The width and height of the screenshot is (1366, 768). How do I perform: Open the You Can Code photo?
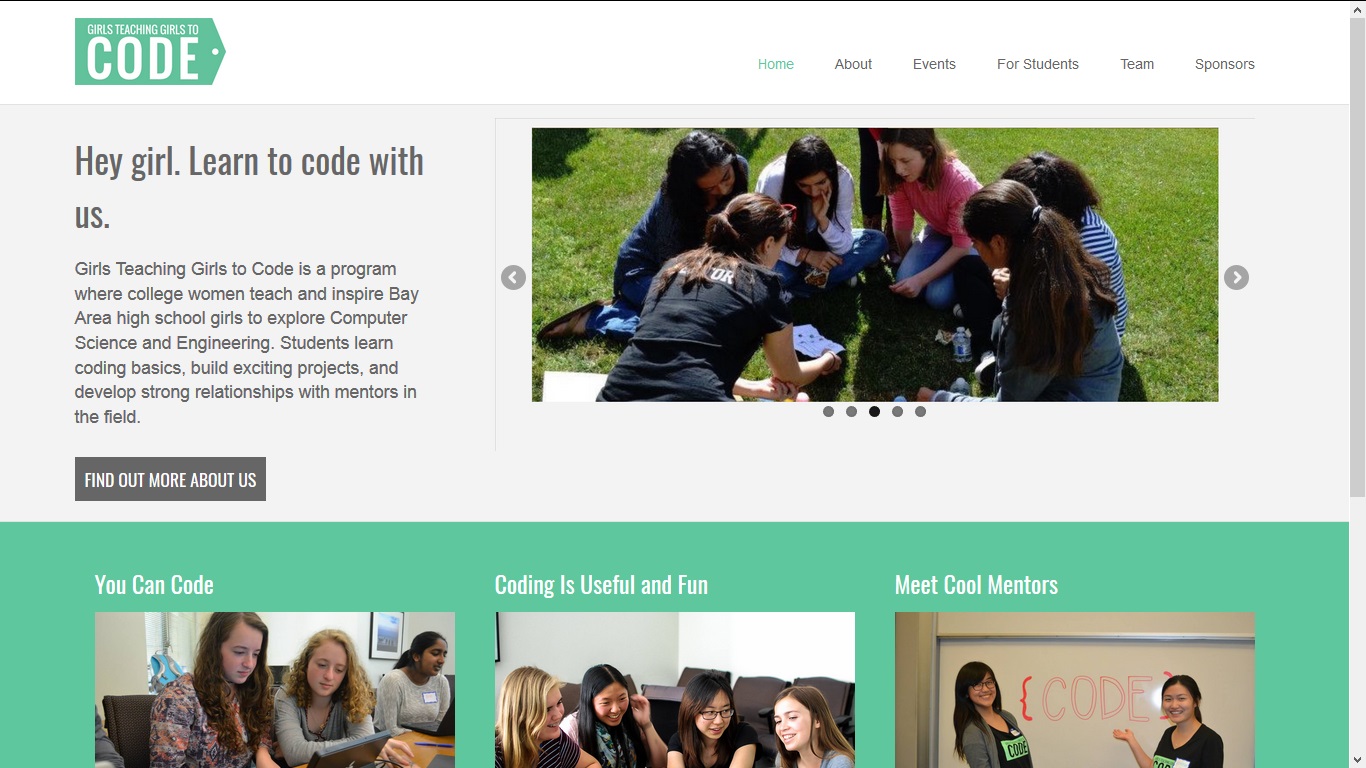(x=275, y=690)
